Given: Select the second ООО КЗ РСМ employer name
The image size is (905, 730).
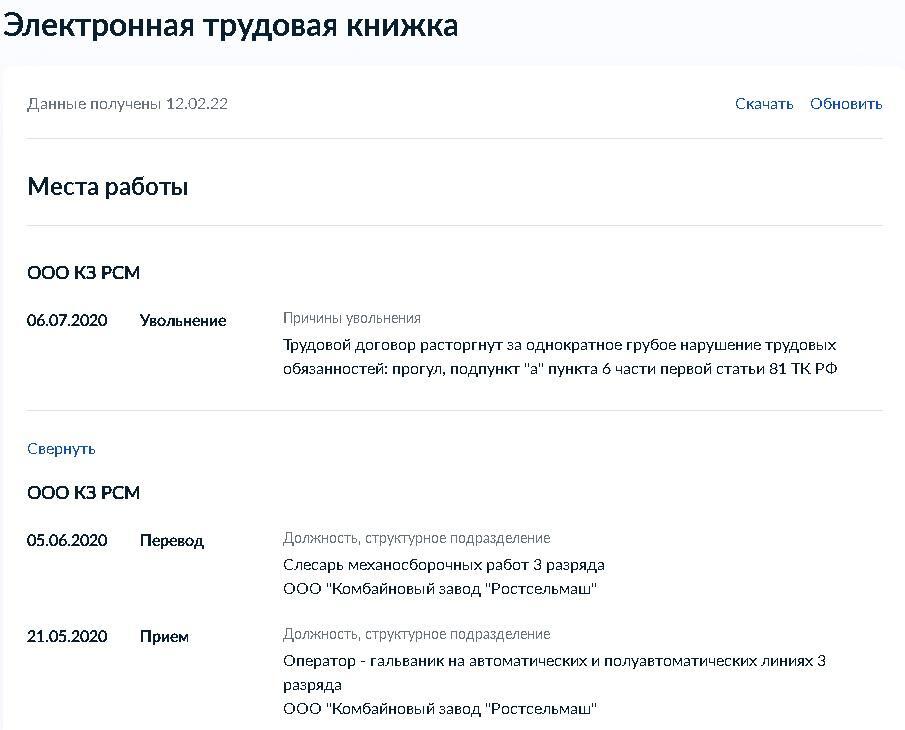Looking at the screenshot, I should [84, 493].
